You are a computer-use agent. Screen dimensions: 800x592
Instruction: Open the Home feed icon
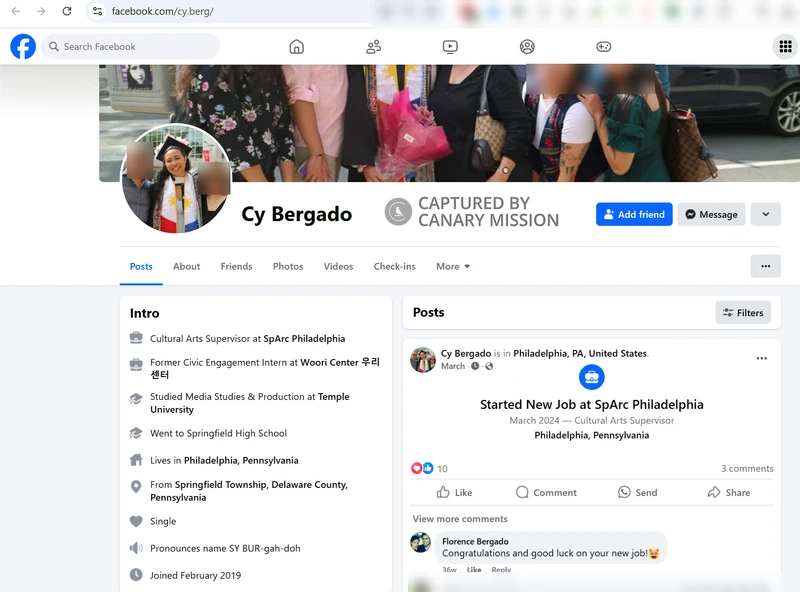[x=296, y=46]
